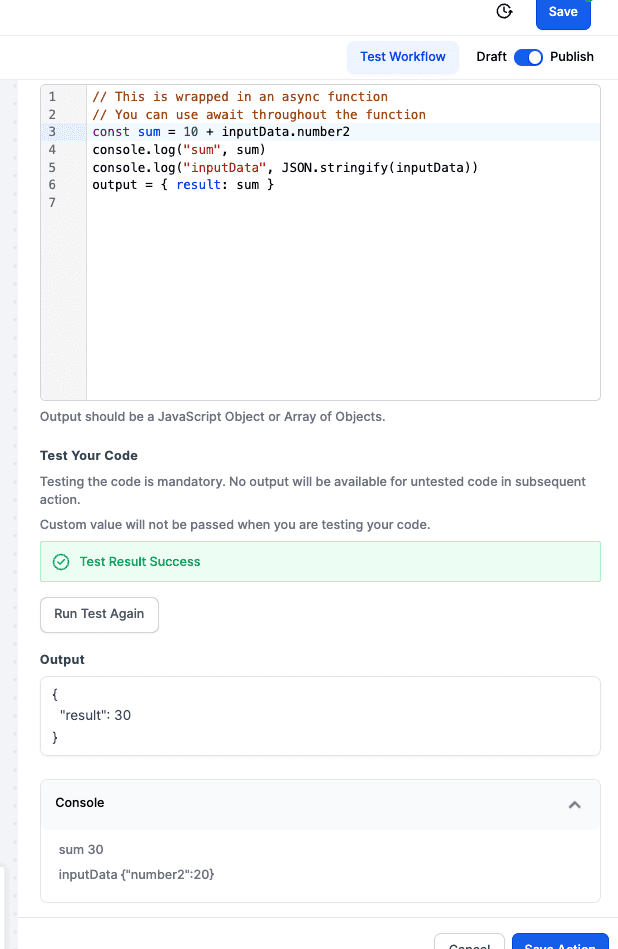Screen dimensions: 618x949
Task: Click the green success checkmark icon
Action: click(61, 562)
